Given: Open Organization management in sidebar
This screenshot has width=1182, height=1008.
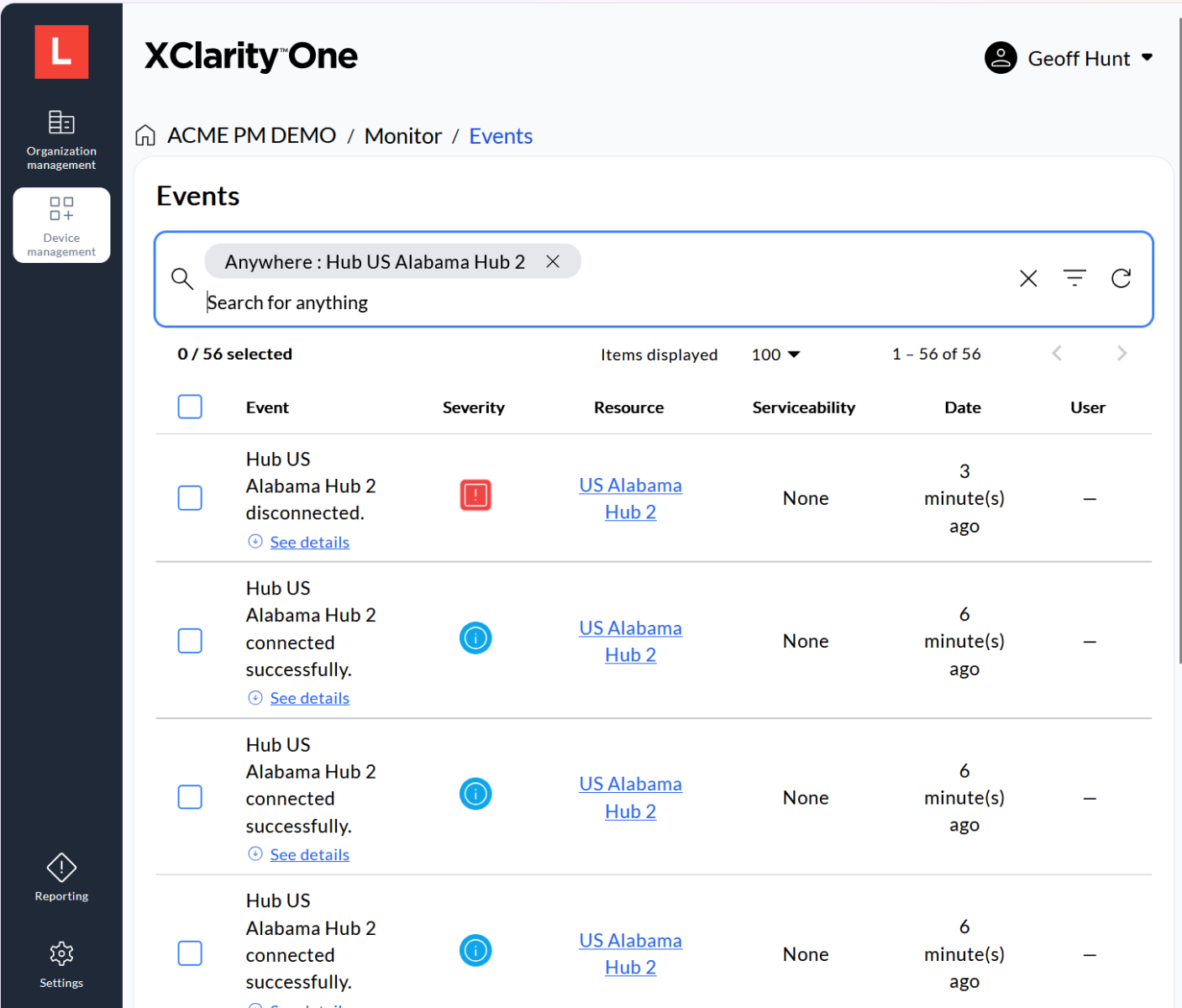Looking at the screenshot, I should pos(61,140).
